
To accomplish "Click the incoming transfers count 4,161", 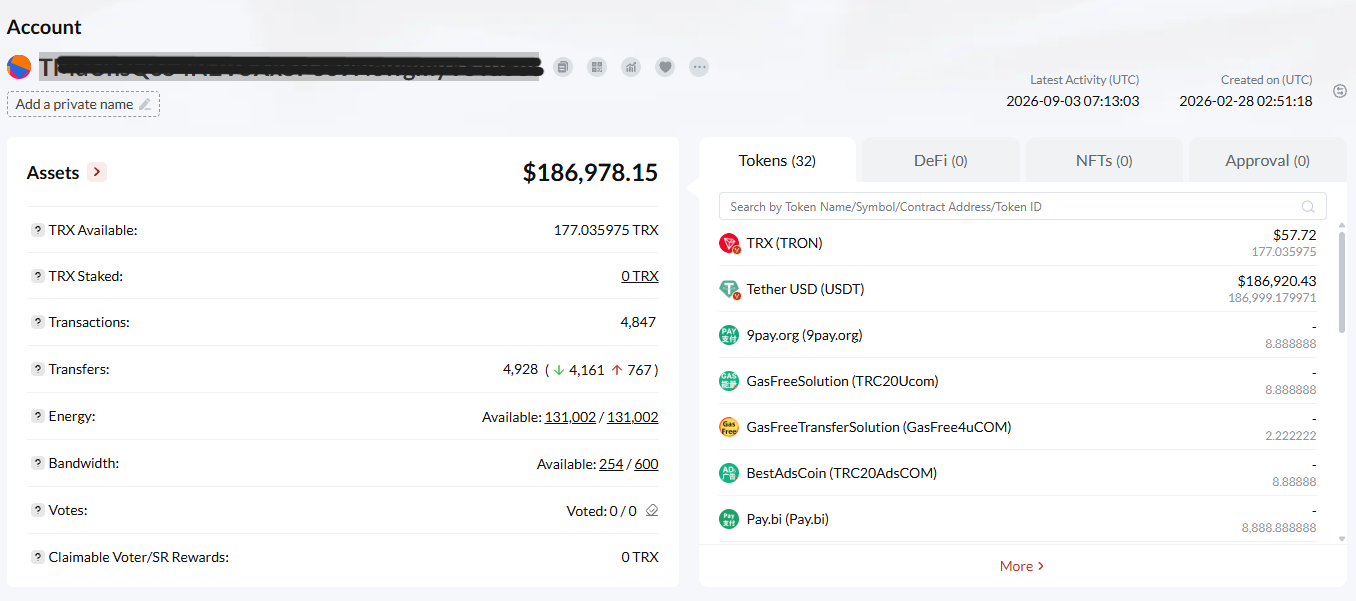I will (587, 370).
